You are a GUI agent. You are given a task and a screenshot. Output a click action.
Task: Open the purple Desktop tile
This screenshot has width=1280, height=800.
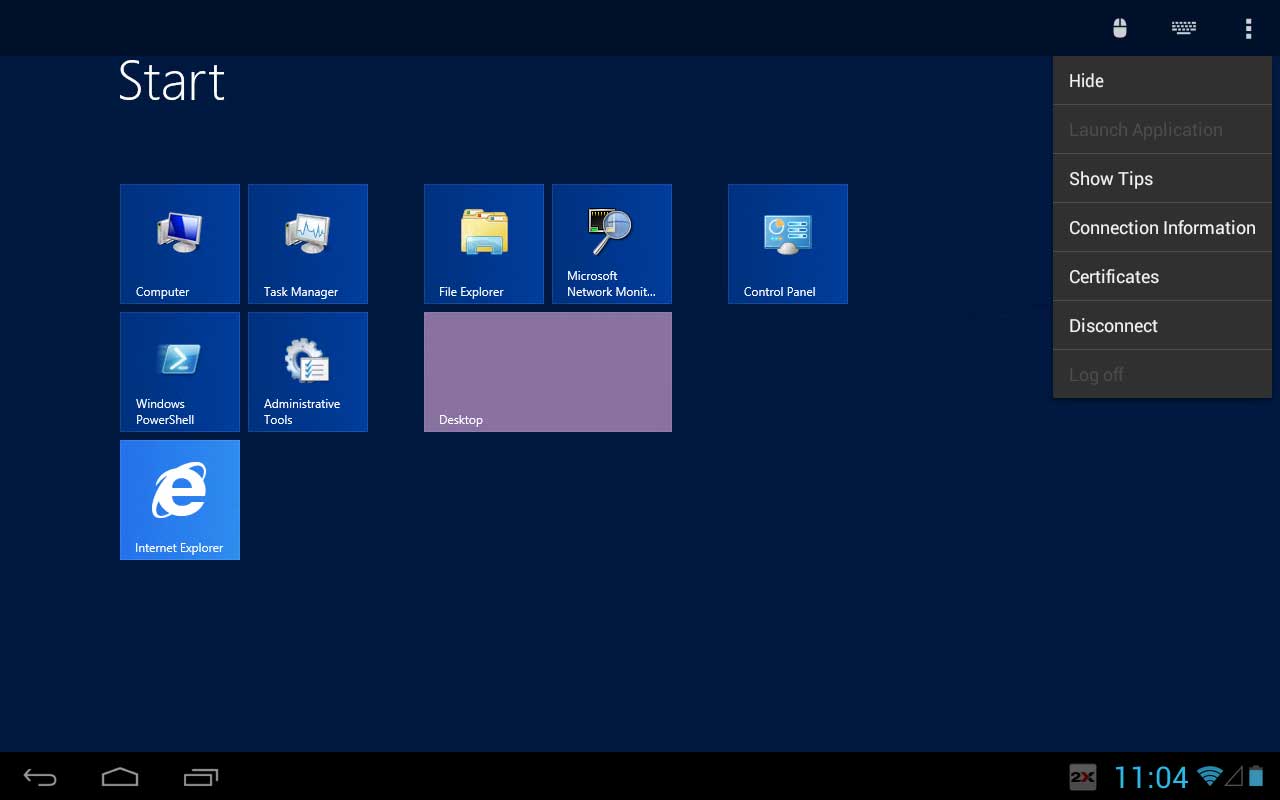click(x=548, y=372)
